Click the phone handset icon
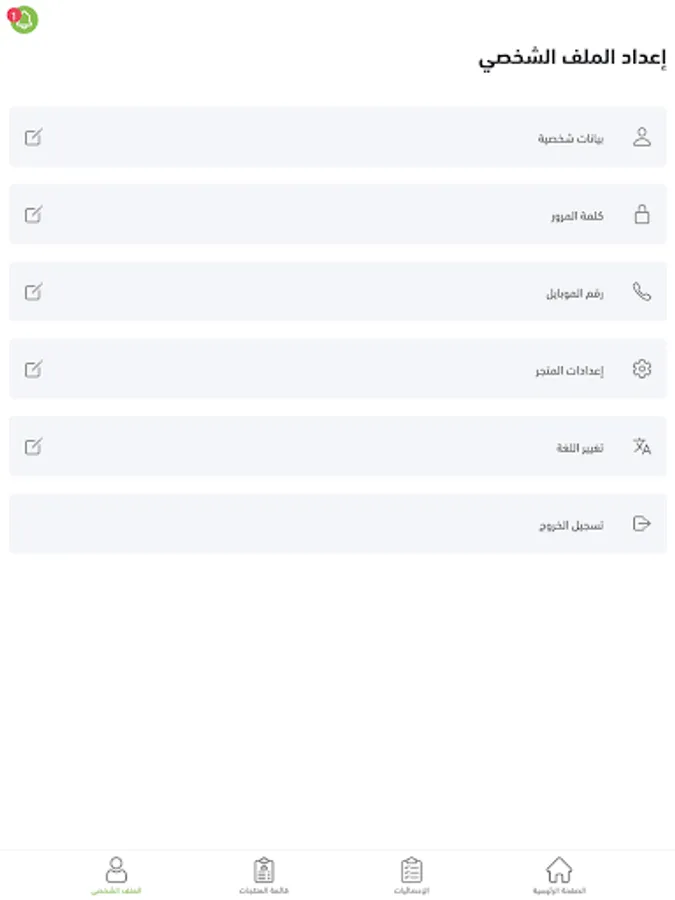This screenshot has height=900, width=675. click(642, 292)
